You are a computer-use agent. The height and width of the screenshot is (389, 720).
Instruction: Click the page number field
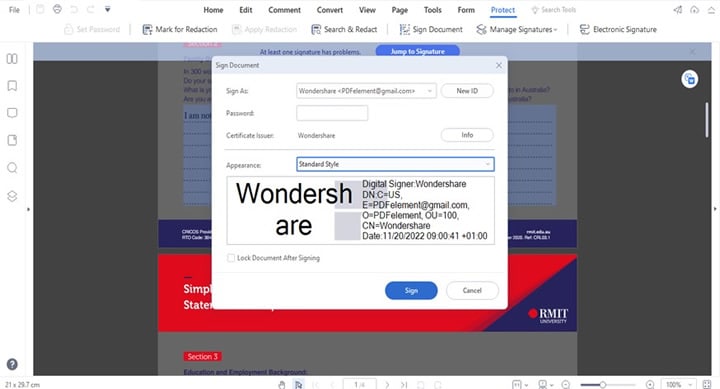[x=360, y=385]
